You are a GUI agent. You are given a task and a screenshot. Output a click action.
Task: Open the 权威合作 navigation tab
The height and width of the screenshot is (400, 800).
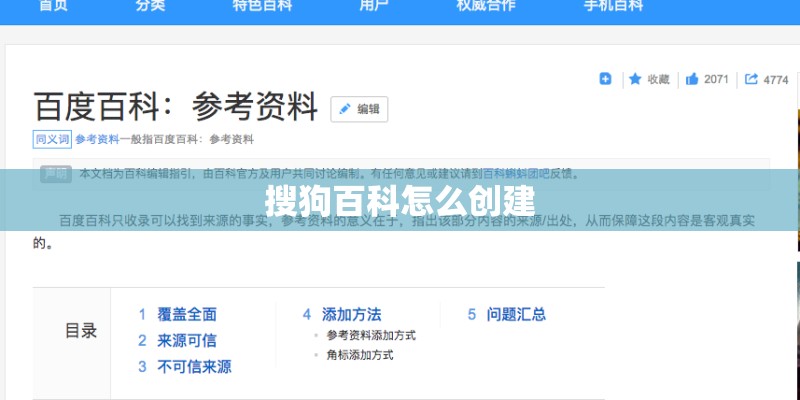pos(486,6)
